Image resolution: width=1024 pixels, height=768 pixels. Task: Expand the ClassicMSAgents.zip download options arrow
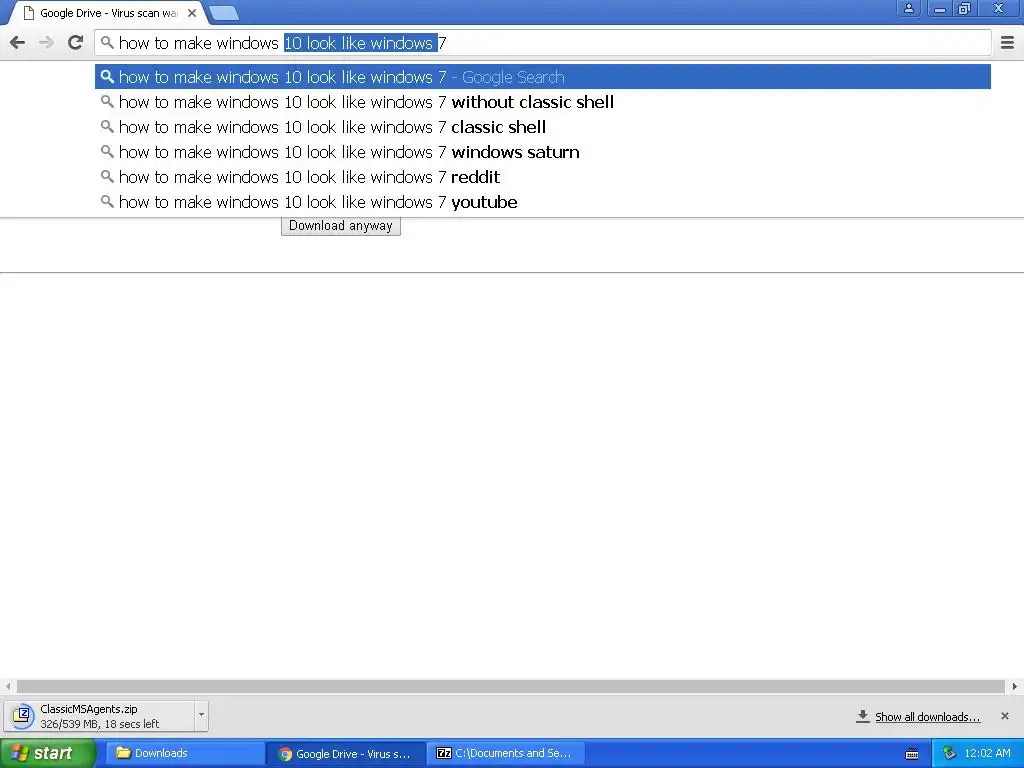(201, 716)
